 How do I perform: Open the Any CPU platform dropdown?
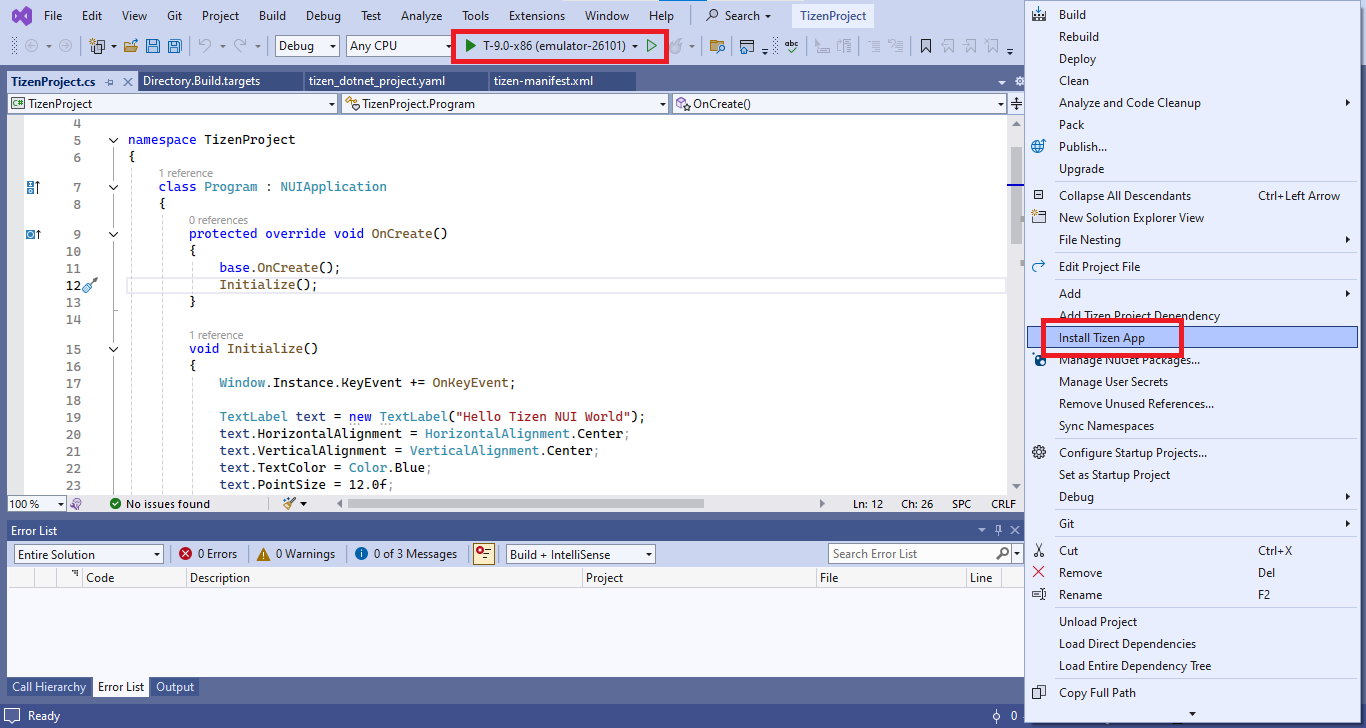click(x=399, y=46)
